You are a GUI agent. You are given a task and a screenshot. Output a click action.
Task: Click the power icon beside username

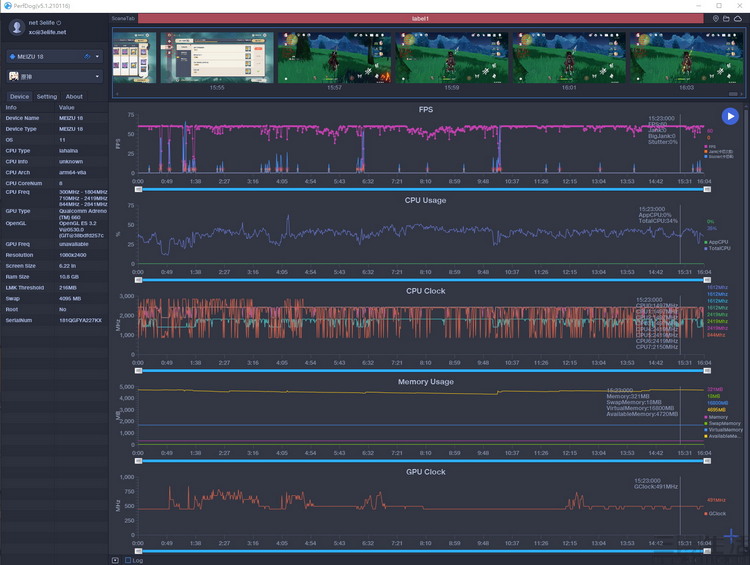[x=59, y=21]
